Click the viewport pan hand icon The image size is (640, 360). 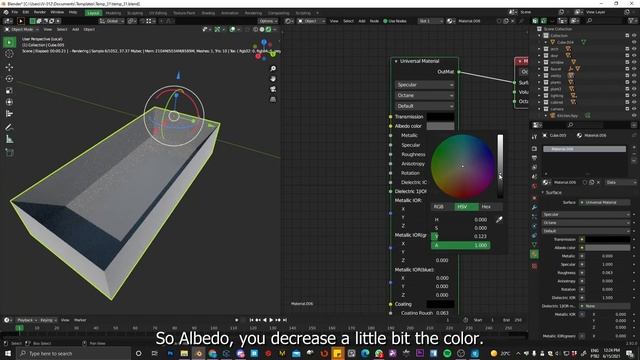pyautogui.click(x=273, y=79)
